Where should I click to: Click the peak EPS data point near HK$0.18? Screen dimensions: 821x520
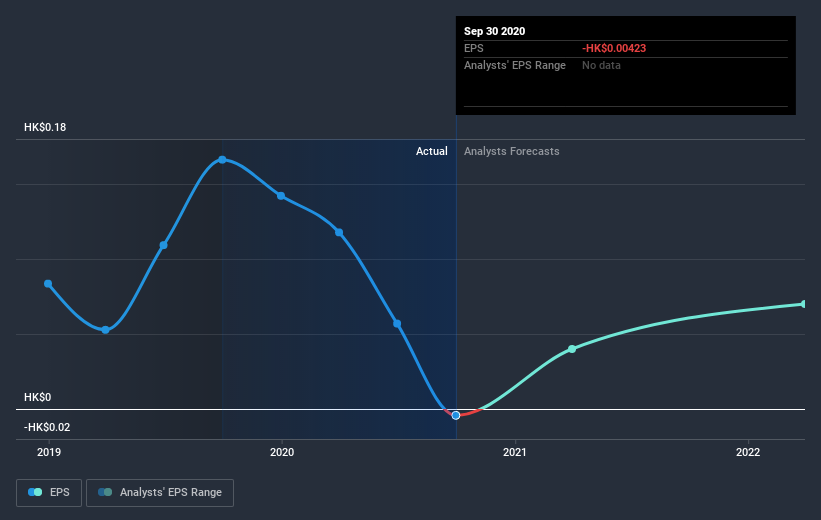click(x=223, y=160)
